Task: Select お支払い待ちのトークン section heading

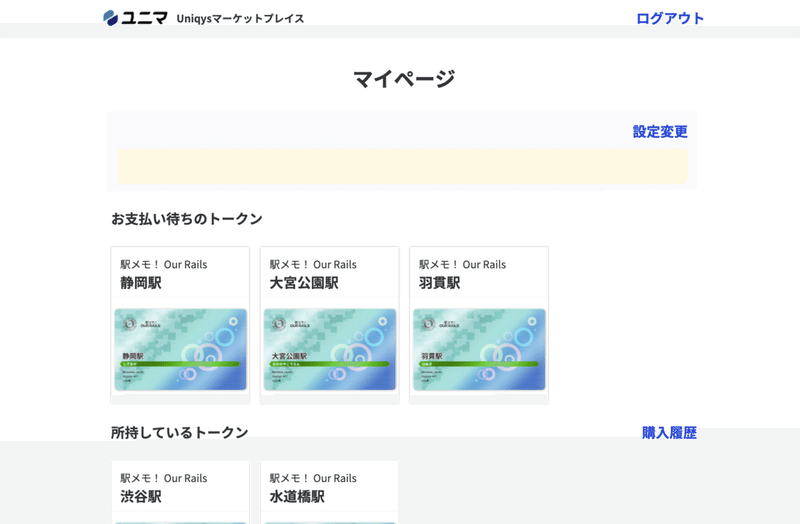Action: click(187, 219)
